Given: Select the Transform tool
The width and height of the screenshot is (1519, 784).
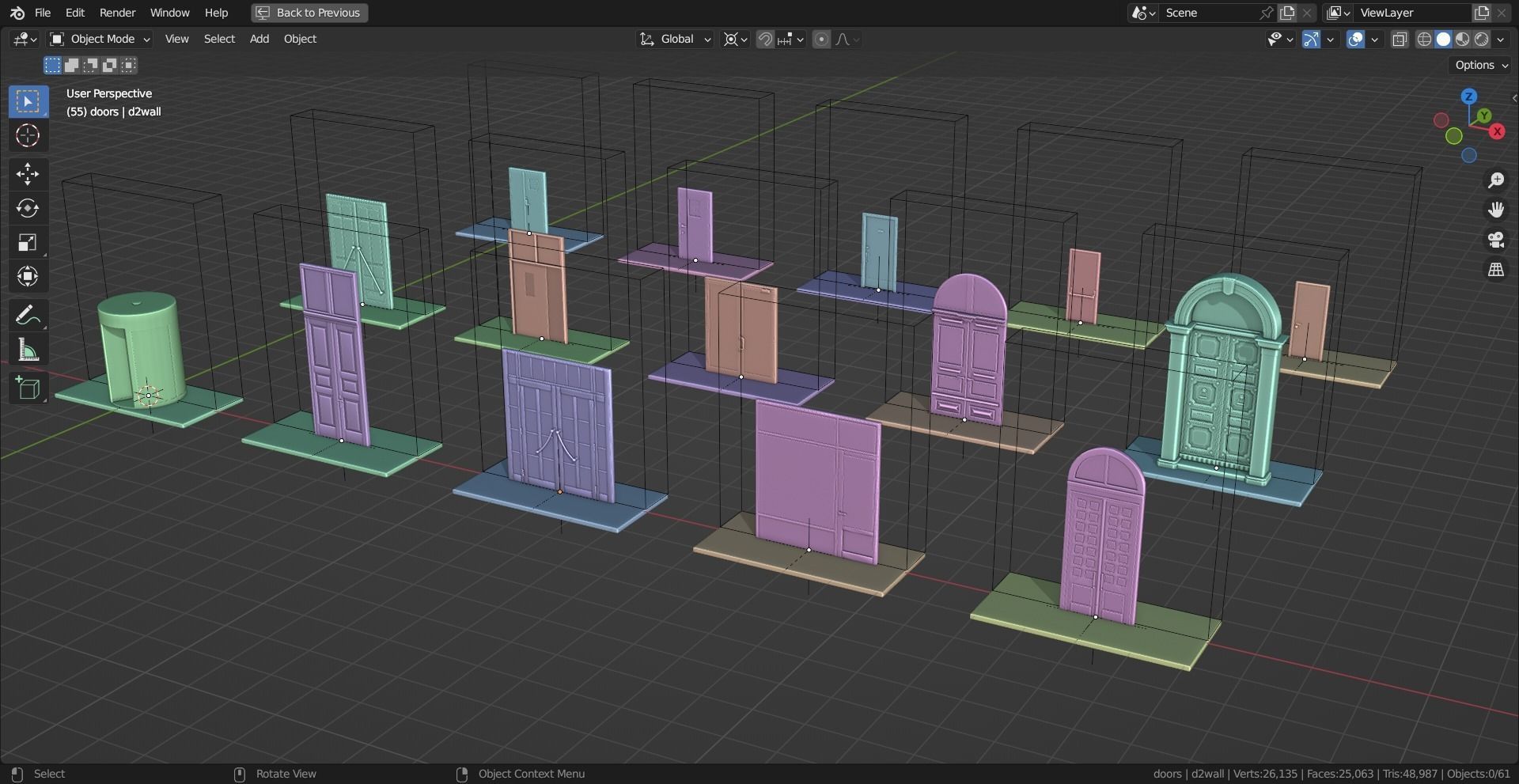Looking at the screenshot, I should click(x=28, y=276).
